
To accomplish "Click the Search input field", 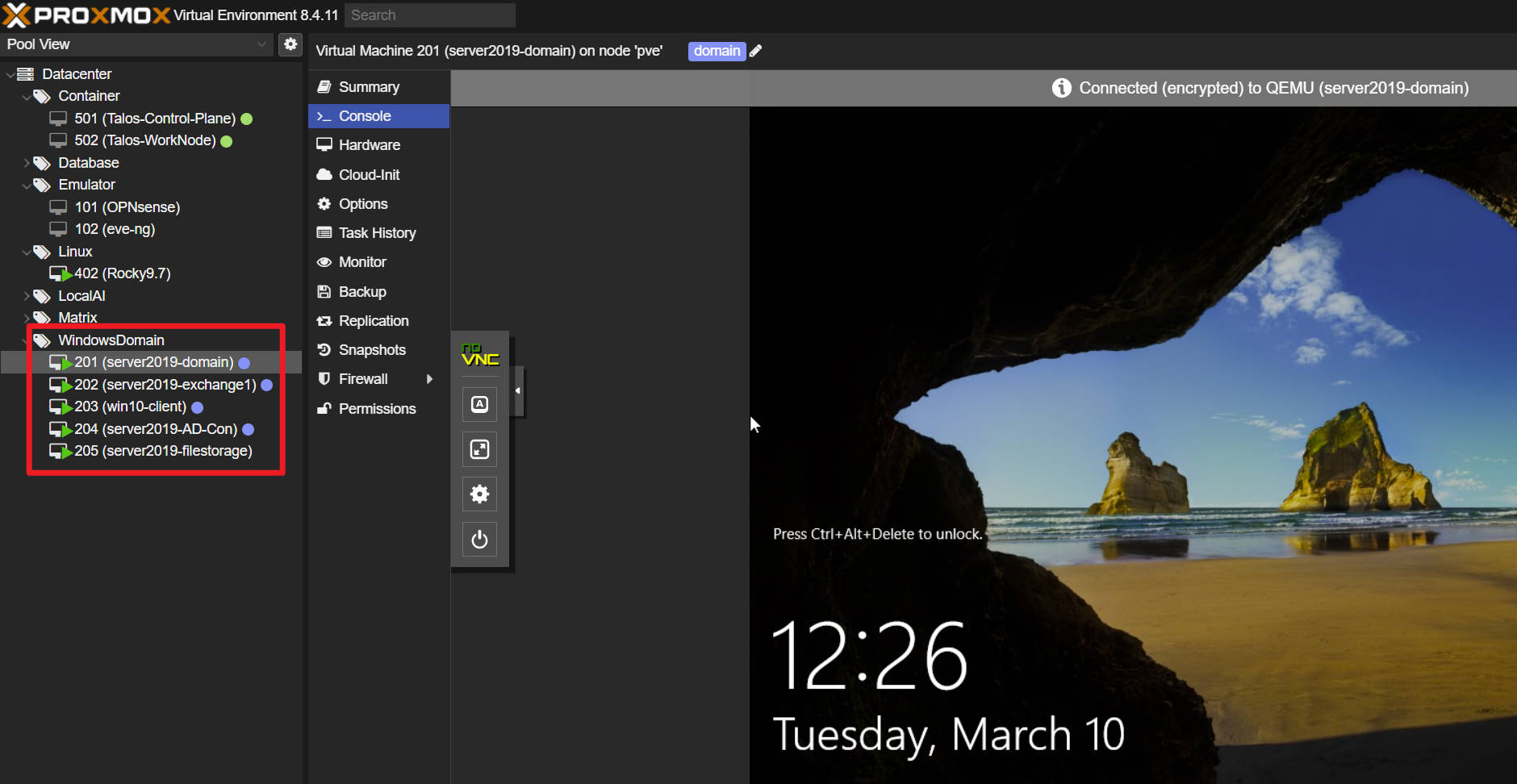I will (x=429, y=15).
